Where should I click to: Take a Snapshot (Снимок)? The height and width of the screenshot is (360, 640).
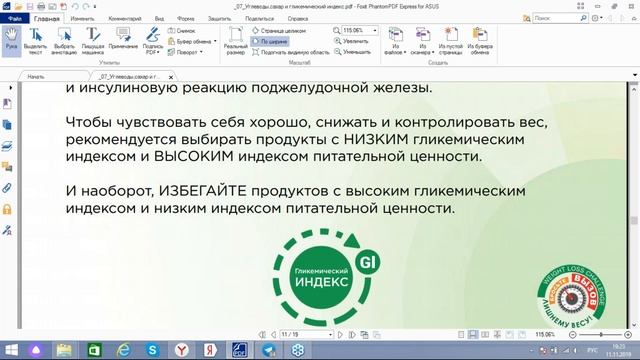182,31
